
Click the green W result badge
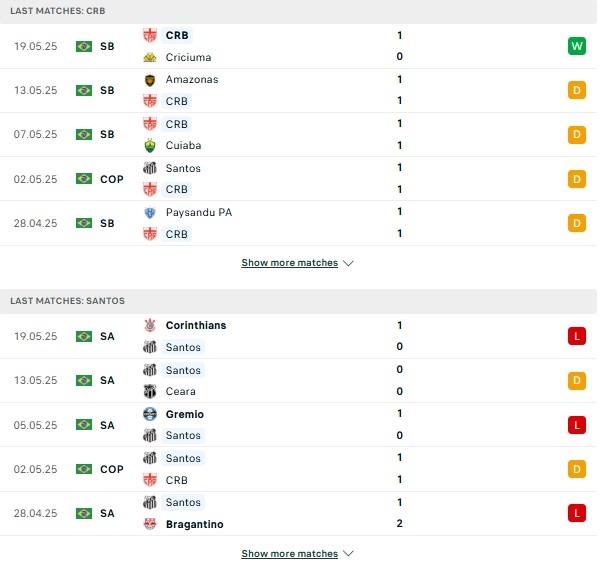(577, 46)
